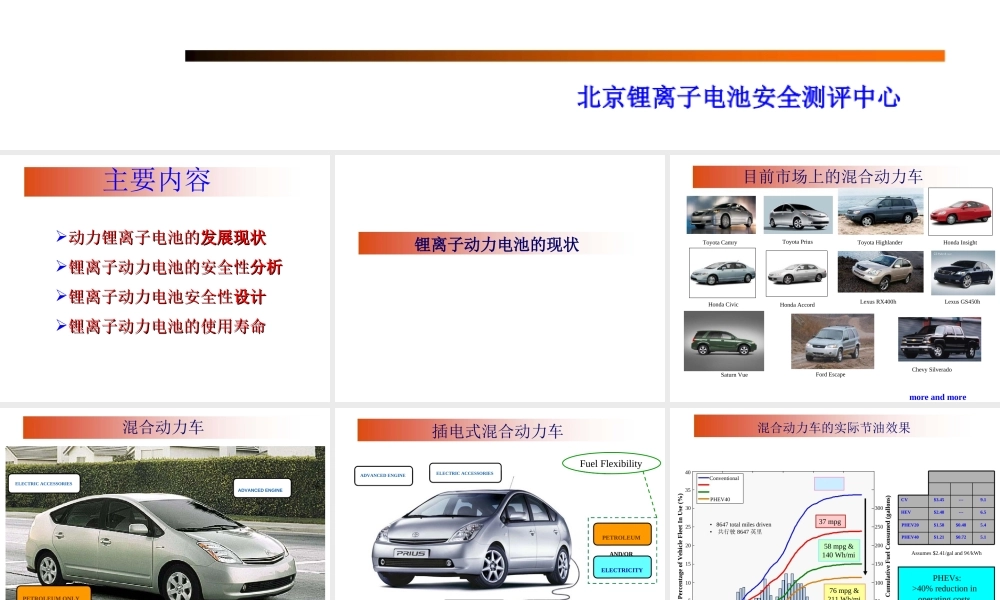Click the "more and more" text

click(x=938, y=397)
